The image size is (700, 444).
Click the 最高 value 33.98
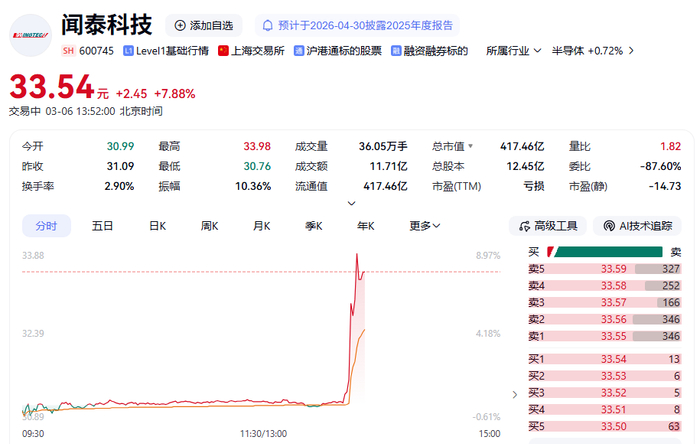point(257,146)
